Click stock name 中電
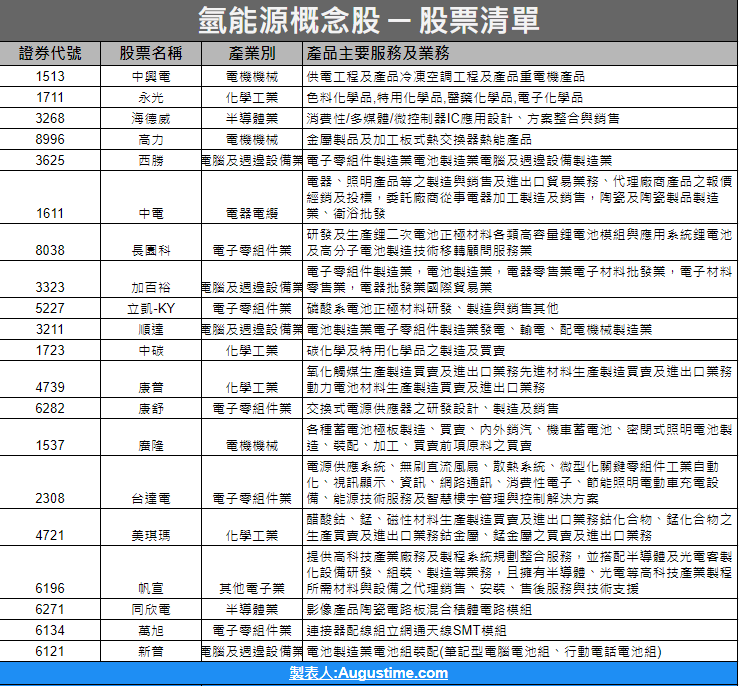The width and height of the screenshot is (739, 686). (151, 213)
